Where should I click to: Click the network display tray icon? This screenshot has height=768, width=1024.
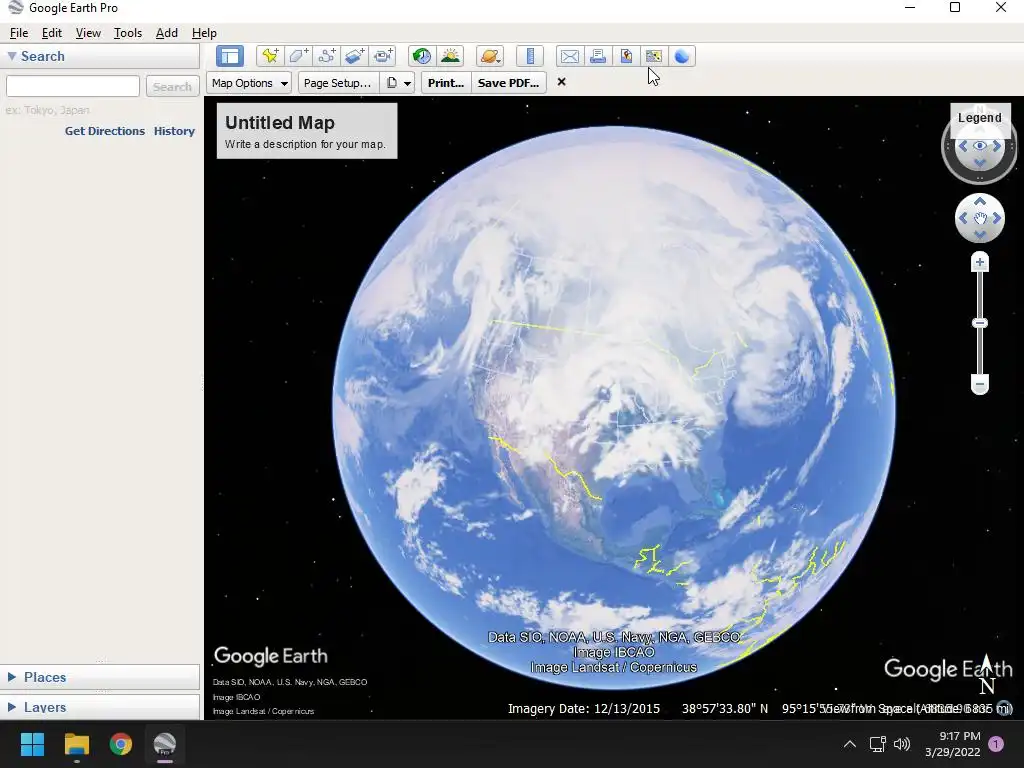tap(877, 744)
